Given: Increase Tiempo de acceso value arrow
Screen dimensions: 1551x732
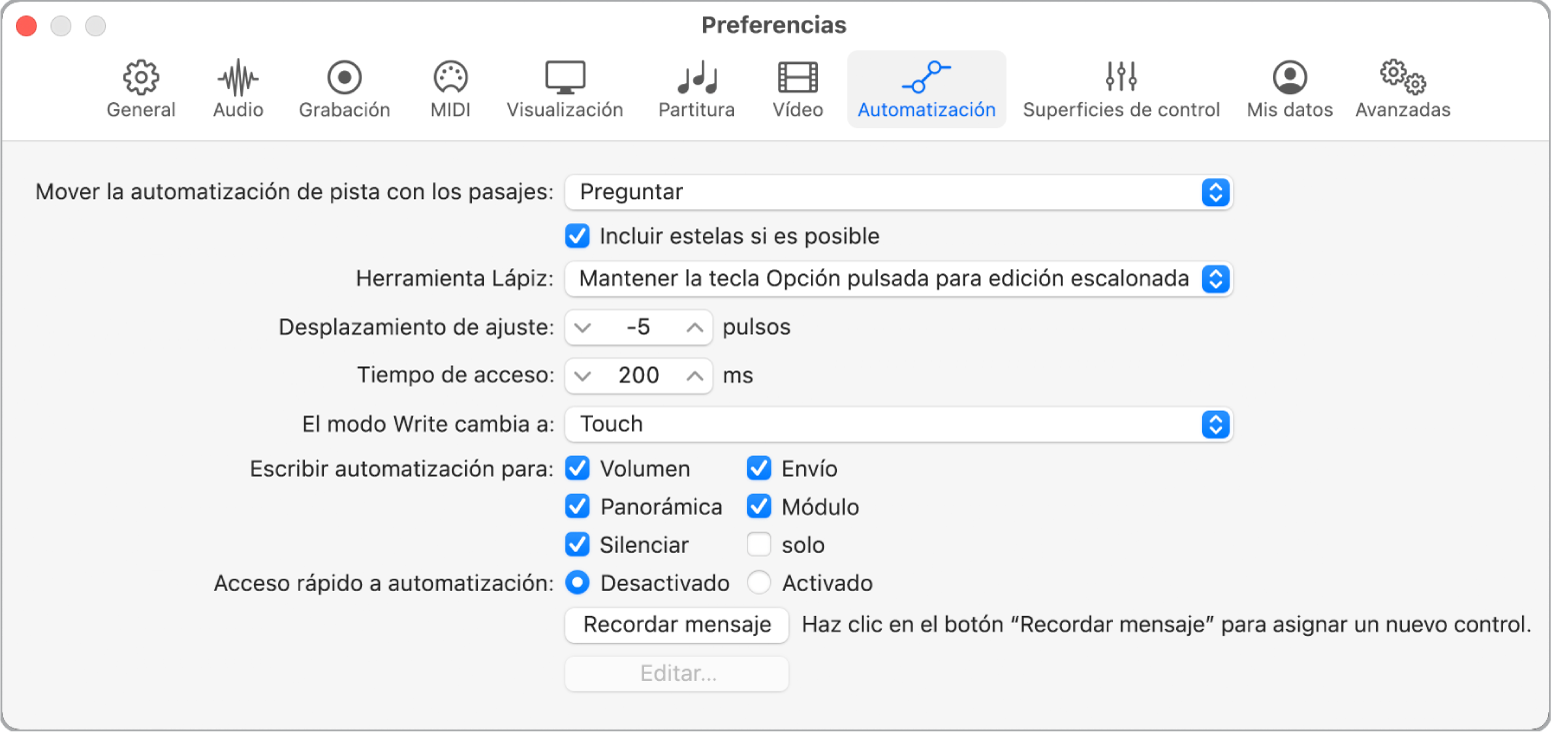Looking at the screenshot, I should tap(694, 376).
